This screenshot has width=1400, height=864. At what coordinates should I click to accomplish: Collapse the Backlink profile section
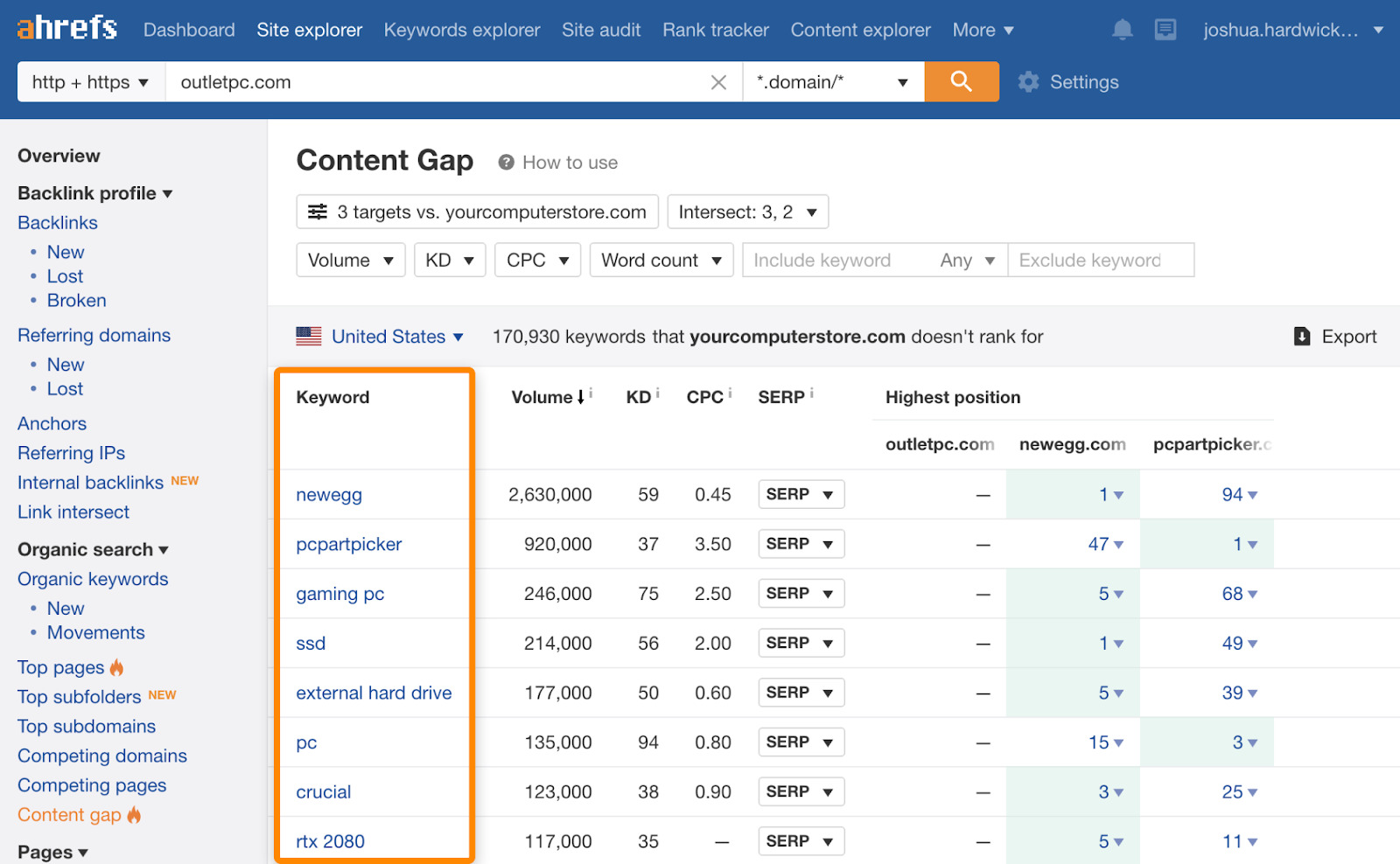[x=94, y=193]
